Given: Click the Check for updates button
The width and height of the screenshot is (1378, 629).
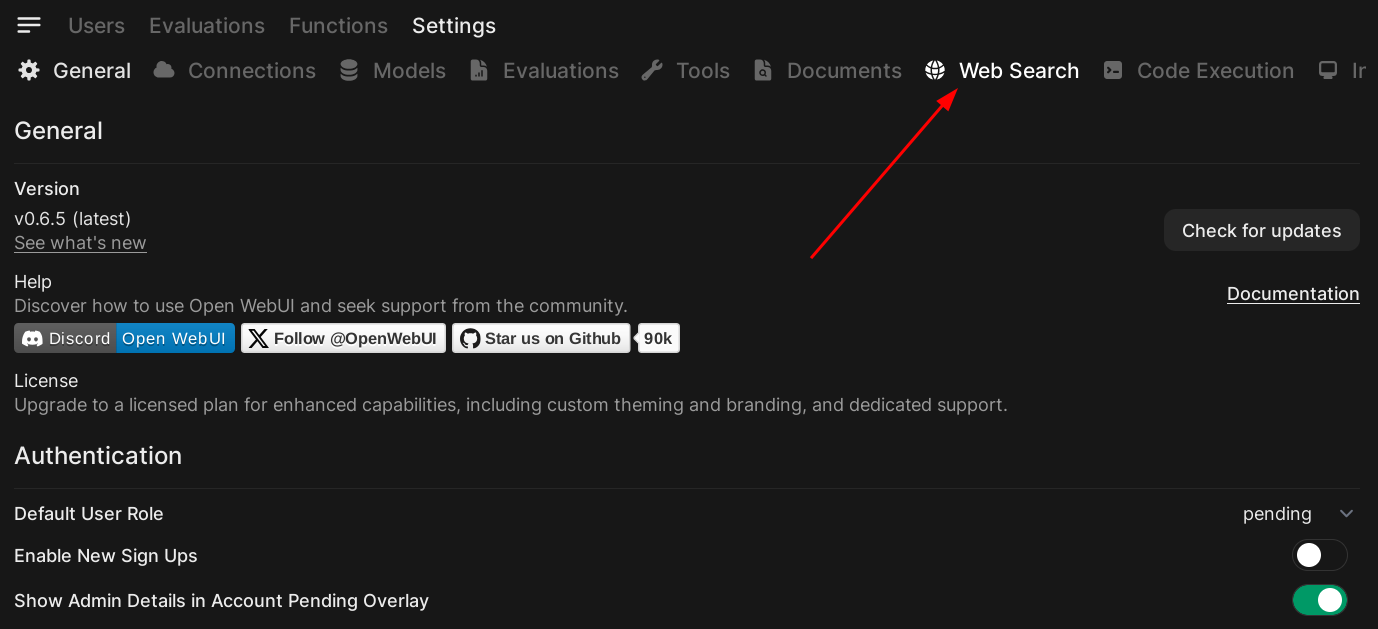Looking at the screenshot, I should coord(1261,230).
